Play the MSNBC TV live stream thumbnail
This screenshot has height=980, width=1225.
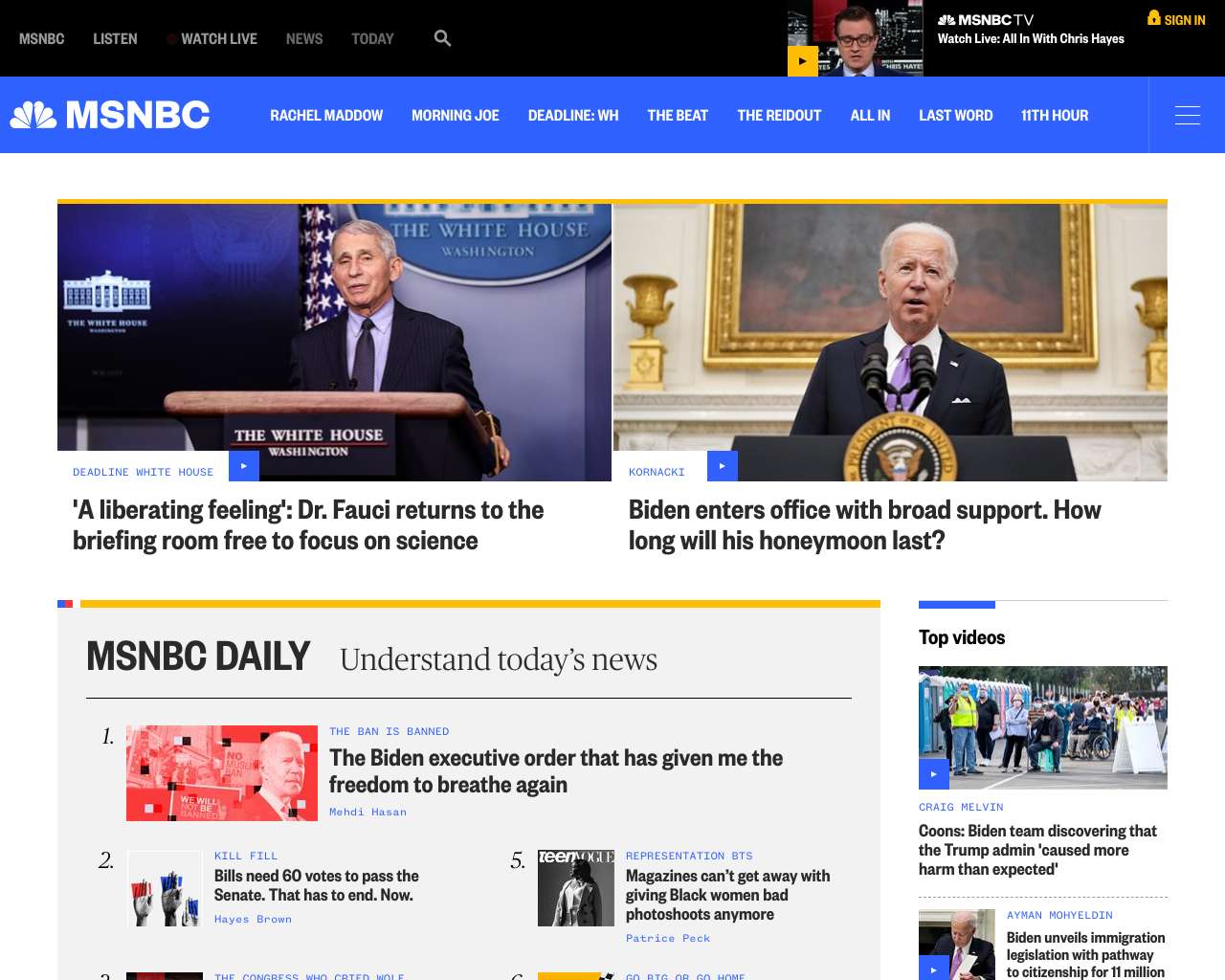802,61
